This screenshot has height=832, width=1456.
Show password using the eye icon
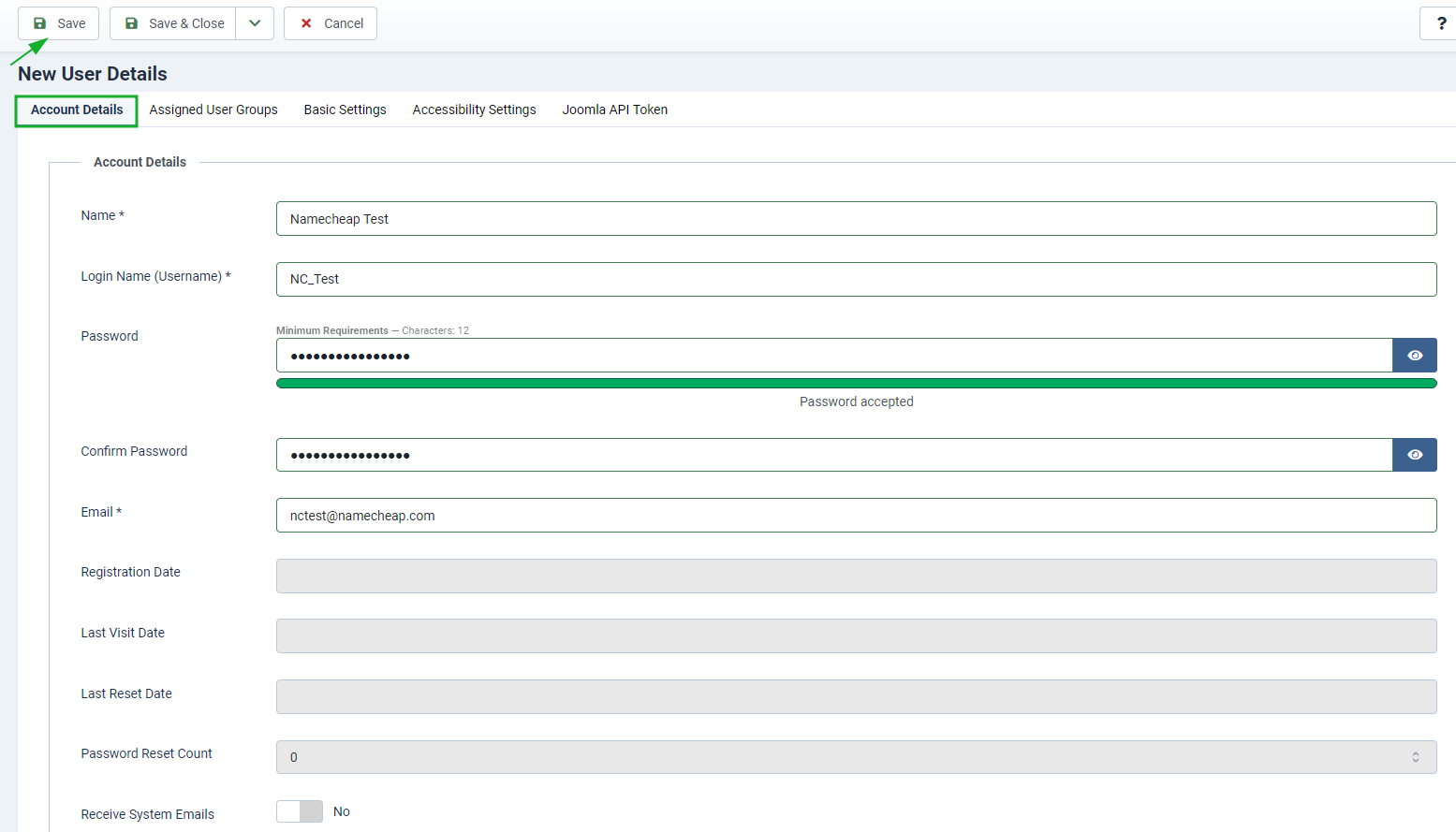1414,356
